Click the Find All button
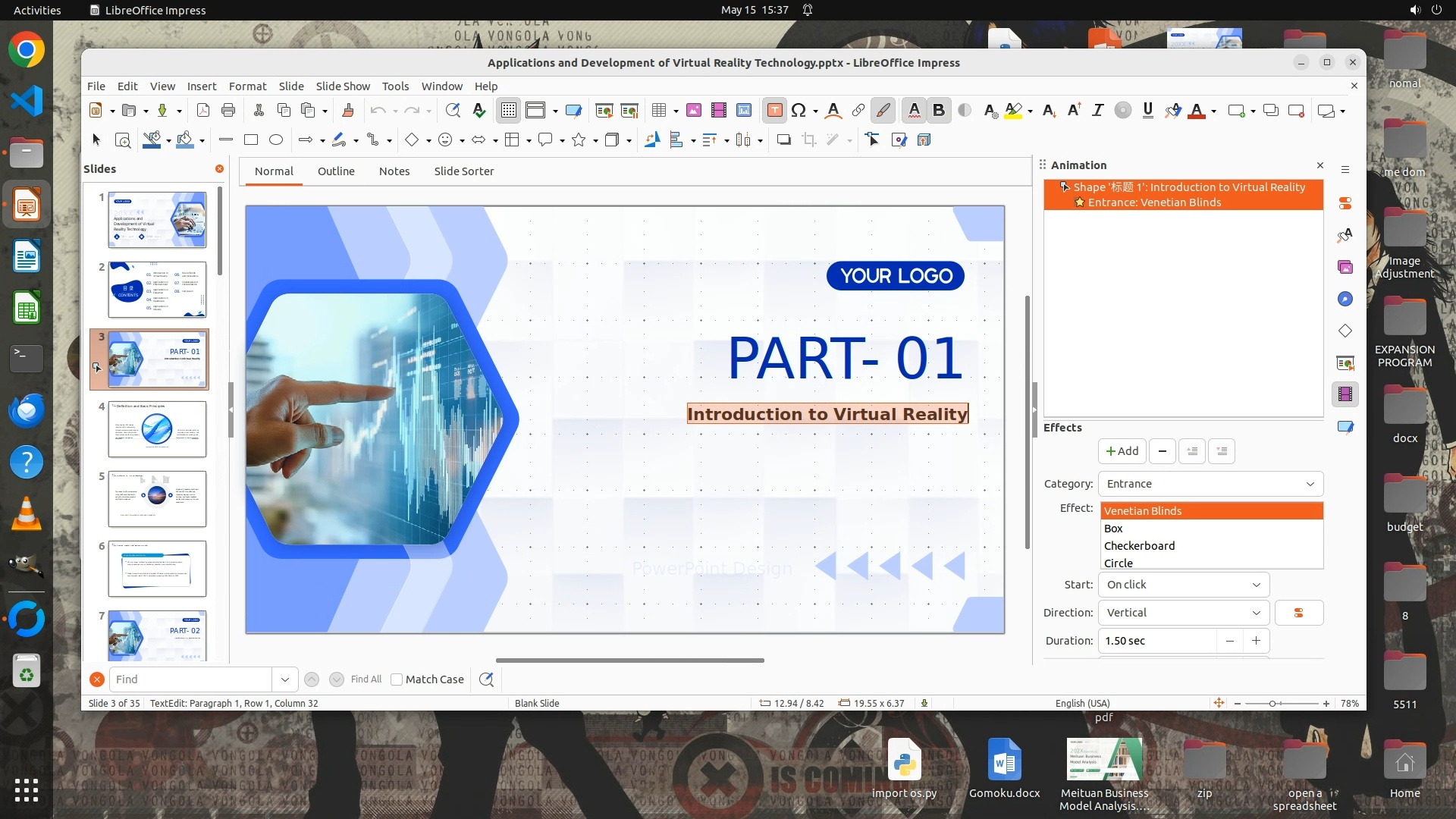Image resolution: width=1456 pixels, height=819 pixels. coord(366,679)
